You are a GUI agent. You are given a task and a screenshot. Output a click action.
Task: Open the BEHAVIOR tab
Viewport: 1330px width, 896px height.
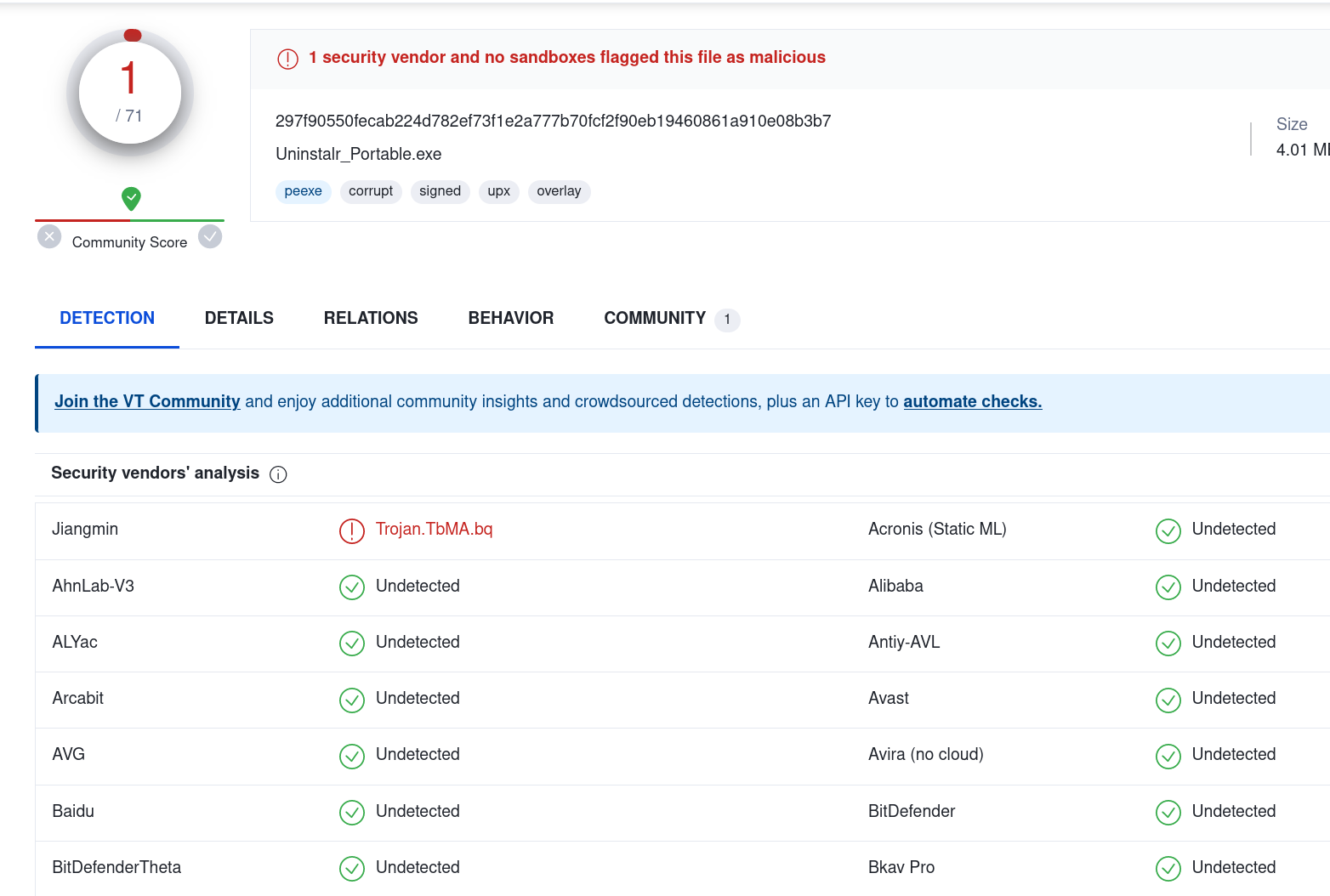[511, 318]
